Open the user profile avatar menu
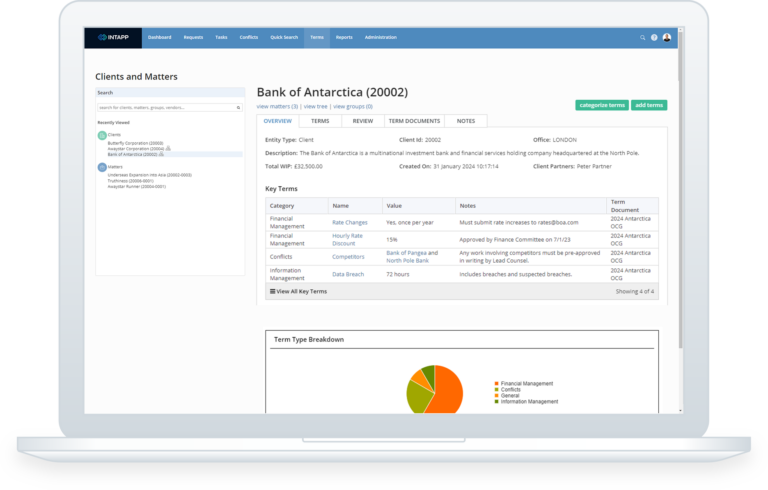 point(667,37)
